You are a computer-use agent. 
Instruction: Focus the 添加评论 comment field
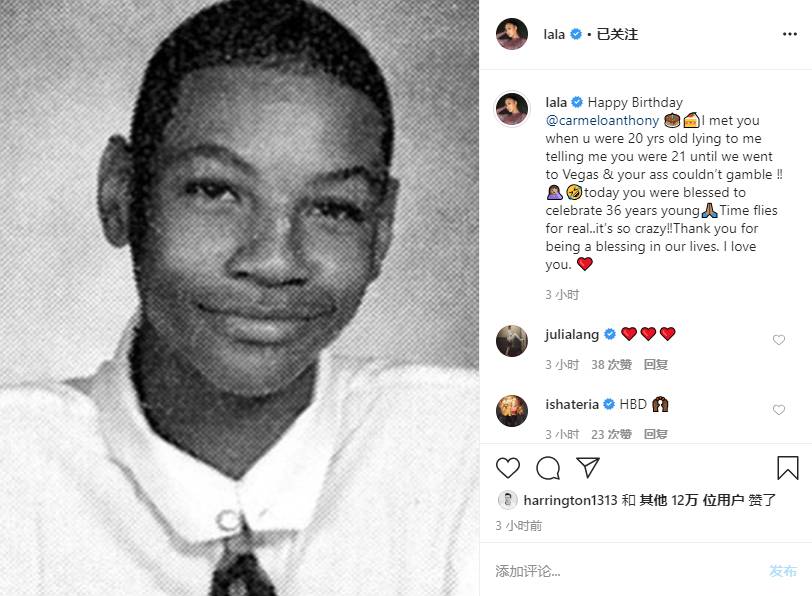pyautogui.click(x=627, y=571)
